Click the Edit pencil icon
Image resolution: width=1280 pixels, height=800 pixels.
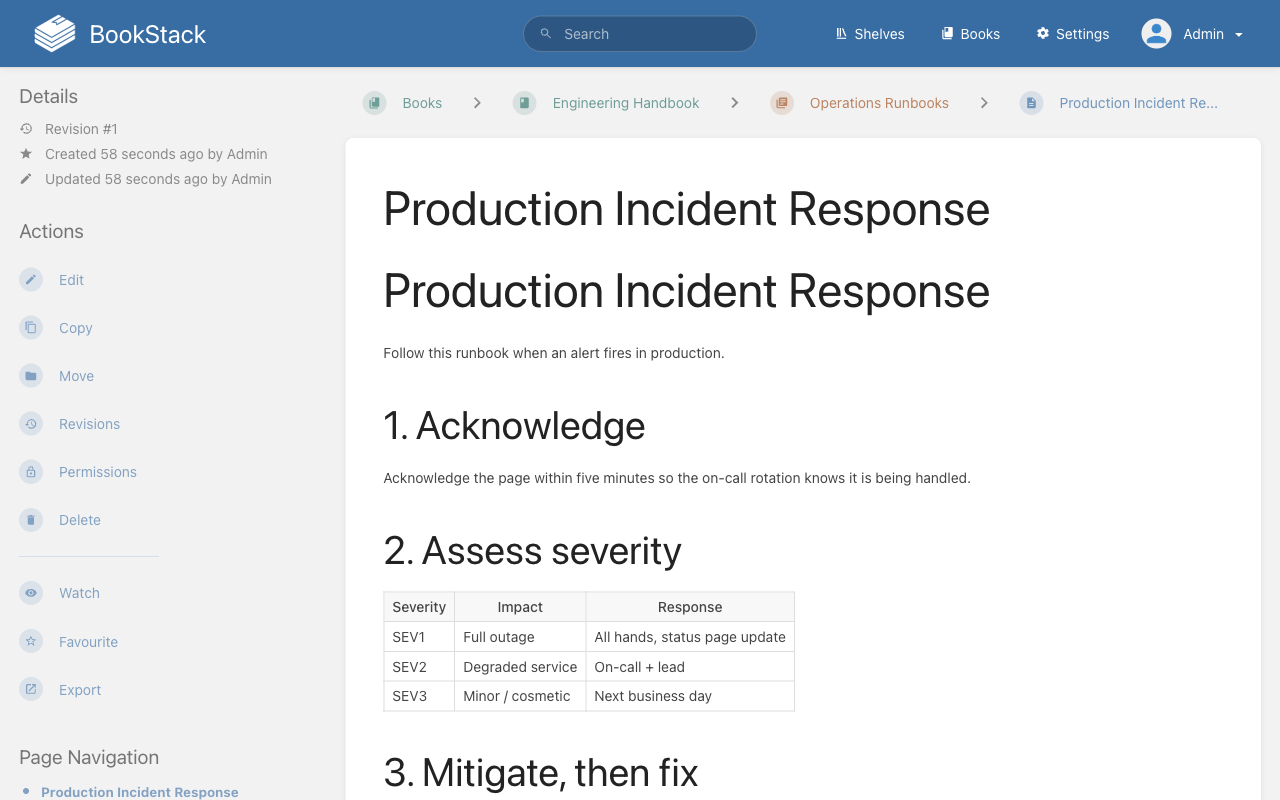point(31,280)
